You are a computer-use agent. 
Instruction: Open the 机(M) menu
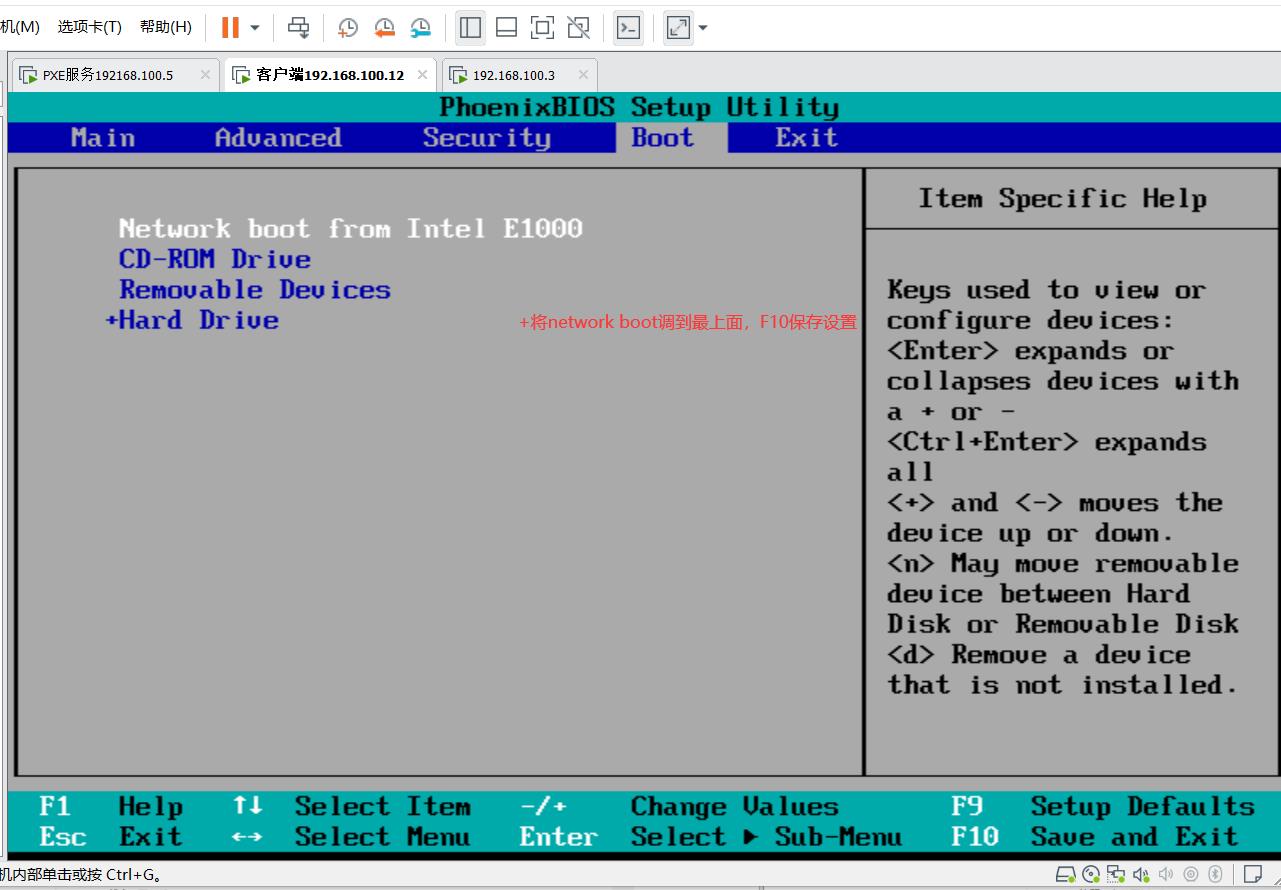point(20,27)
